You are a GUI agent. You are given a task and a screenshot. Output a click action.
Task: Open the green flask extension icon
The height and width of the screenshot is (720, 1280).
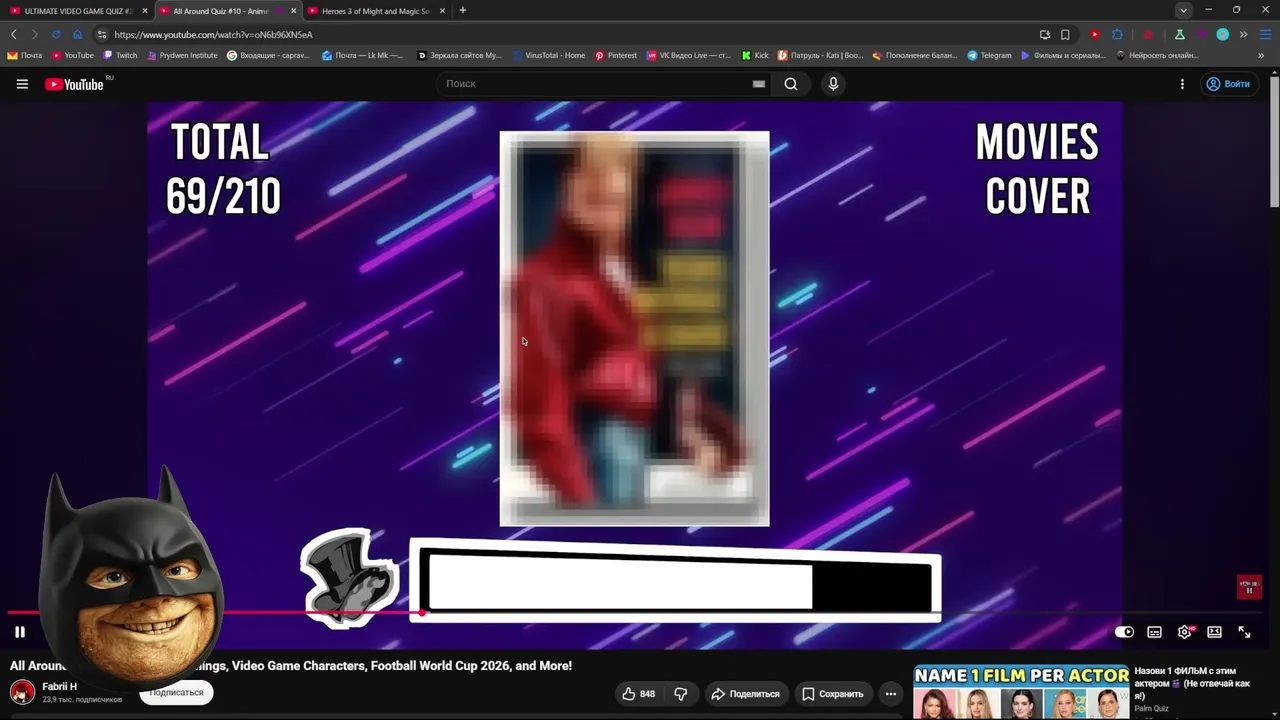[1180, 35]
